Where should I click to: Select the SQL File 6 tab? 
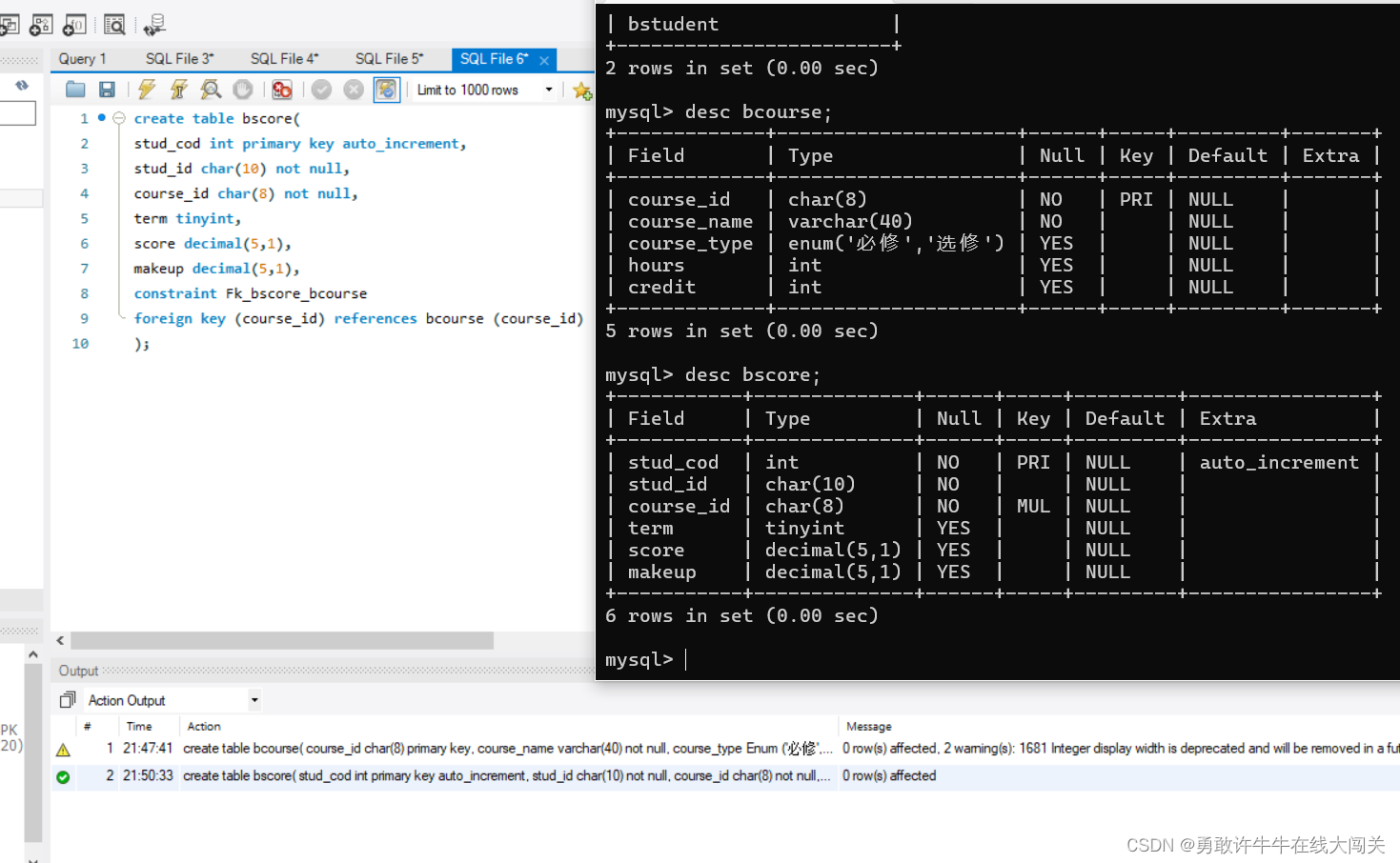point(494,59)
